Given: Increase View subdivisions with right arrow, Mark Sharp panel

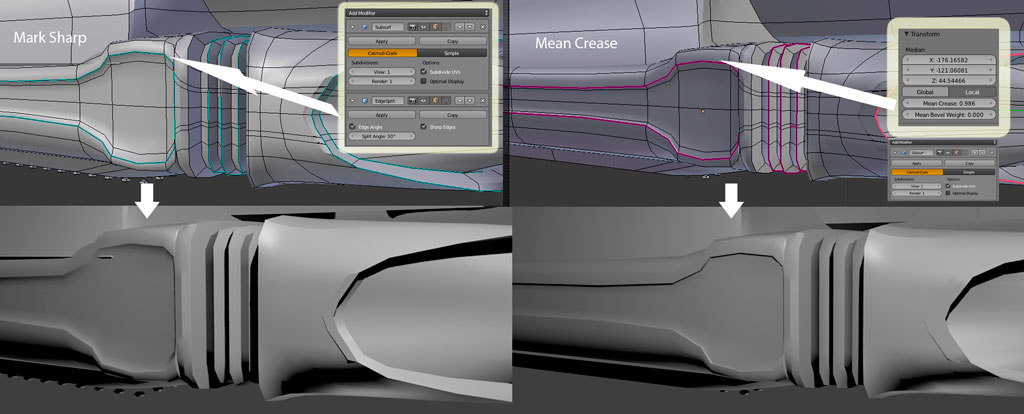Looking at the screenshot, I should [411, 72].
